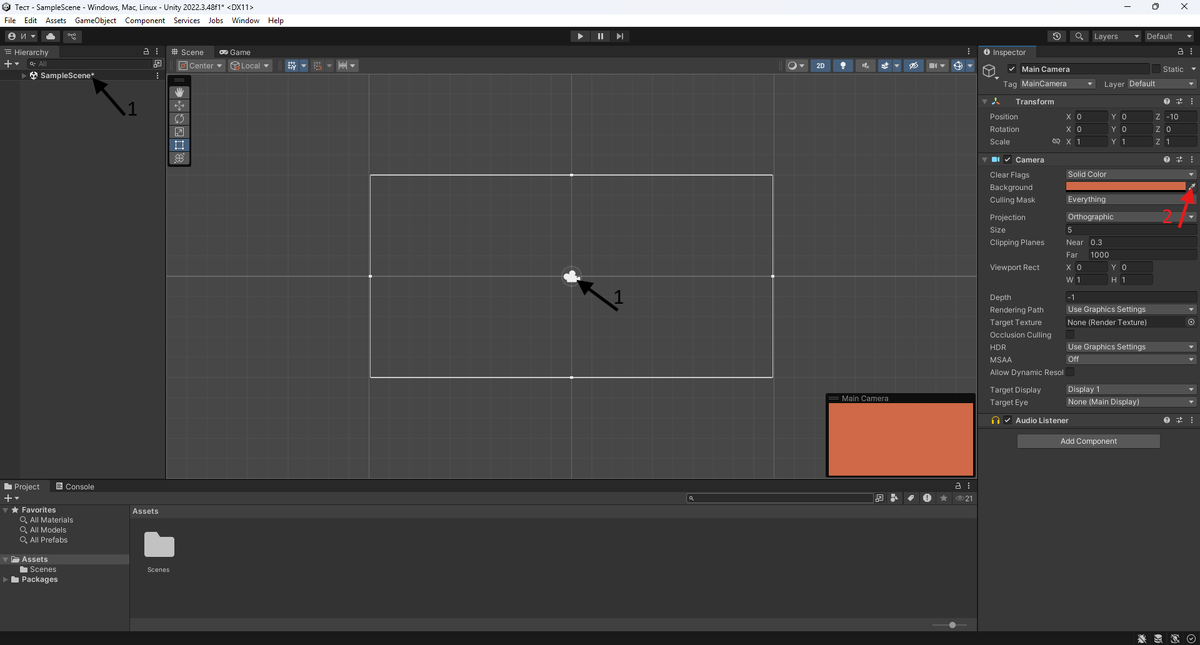Open Layers dropdown in top toolbar

1116,36
